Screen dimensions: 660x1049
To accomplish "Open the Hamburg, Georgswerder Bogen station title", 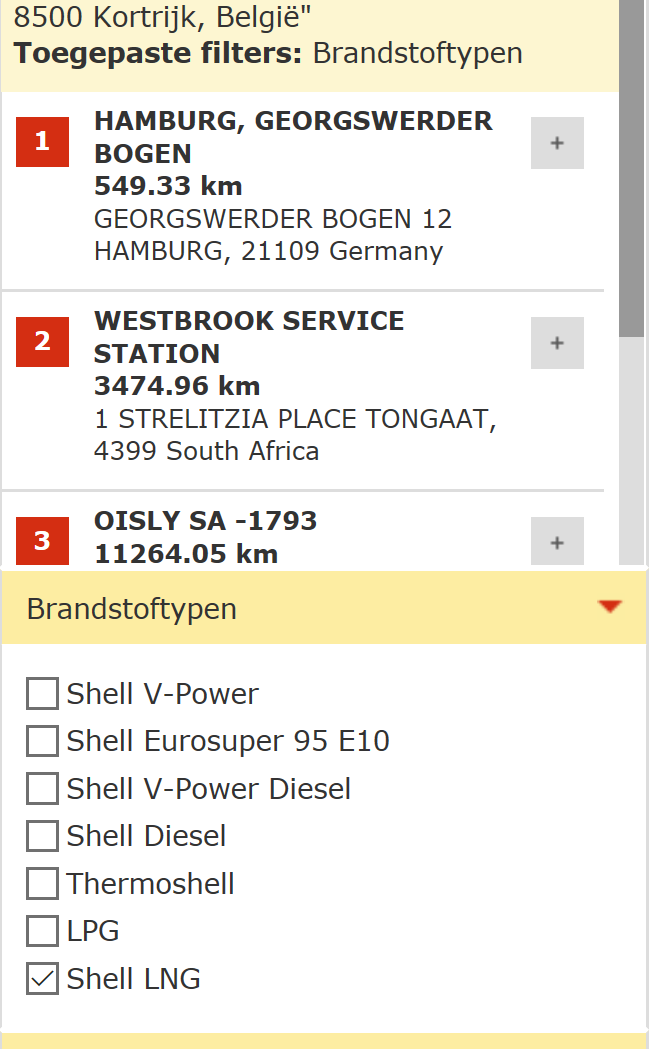I will (293, 137).
